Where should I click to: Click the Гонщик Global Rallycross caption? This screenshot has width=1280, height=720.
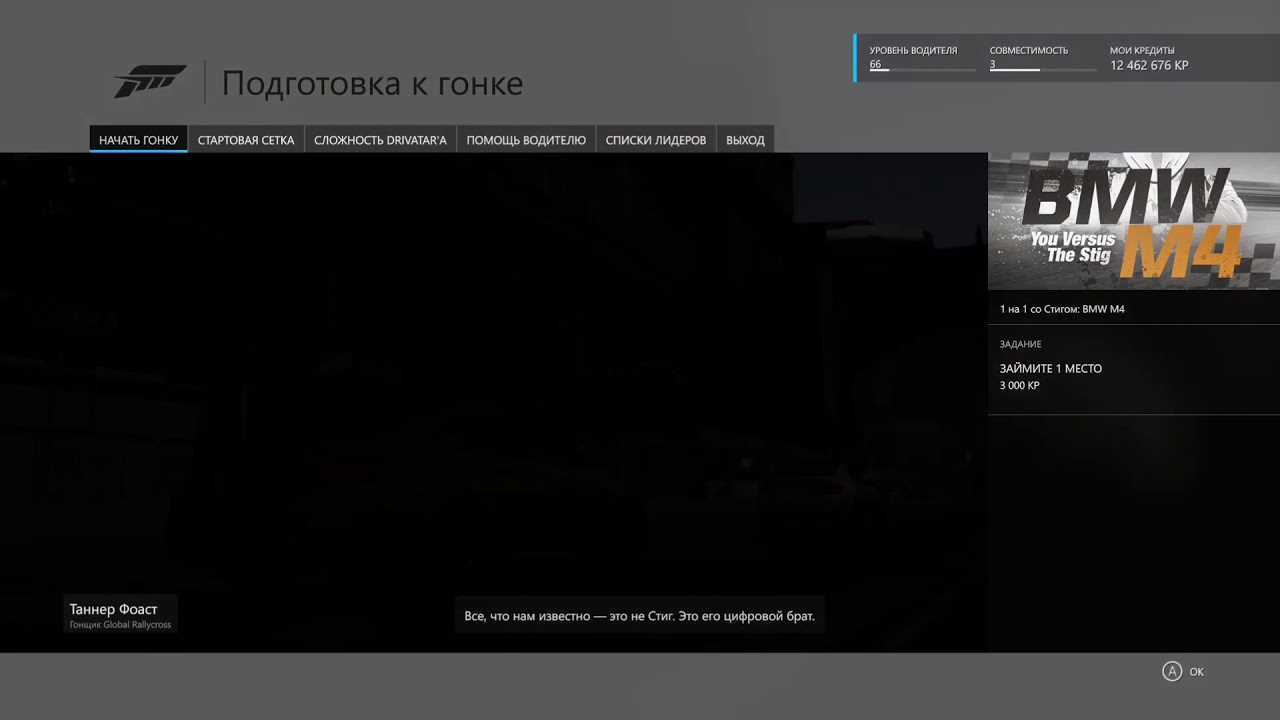point(120,625)
